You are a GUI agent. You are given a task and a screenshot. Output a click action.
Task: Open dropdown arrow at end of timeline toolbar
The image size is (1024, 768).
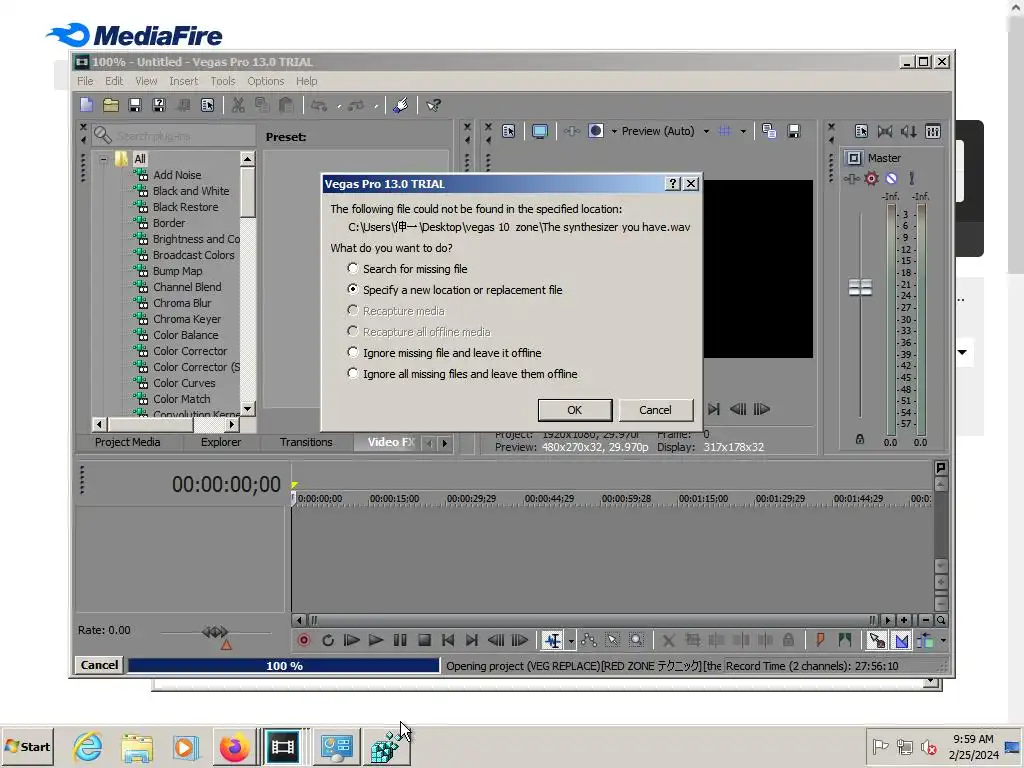(943, 641)
